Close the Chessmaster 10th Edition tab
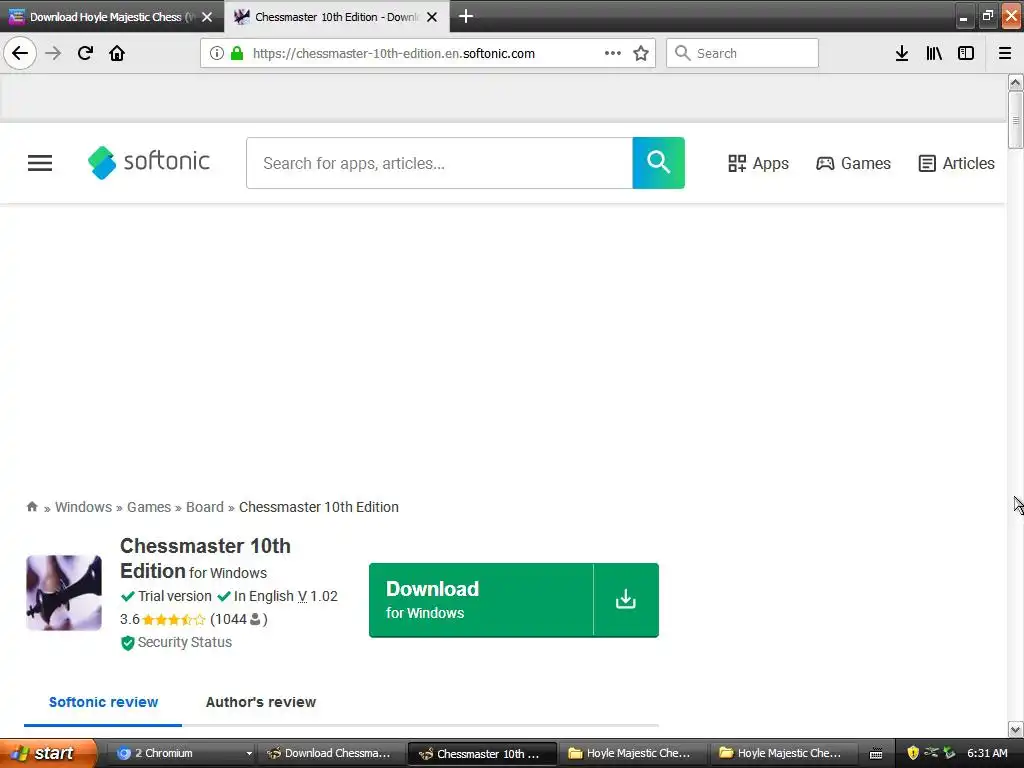Screen dimensions: 1024x768 point(432,17)
